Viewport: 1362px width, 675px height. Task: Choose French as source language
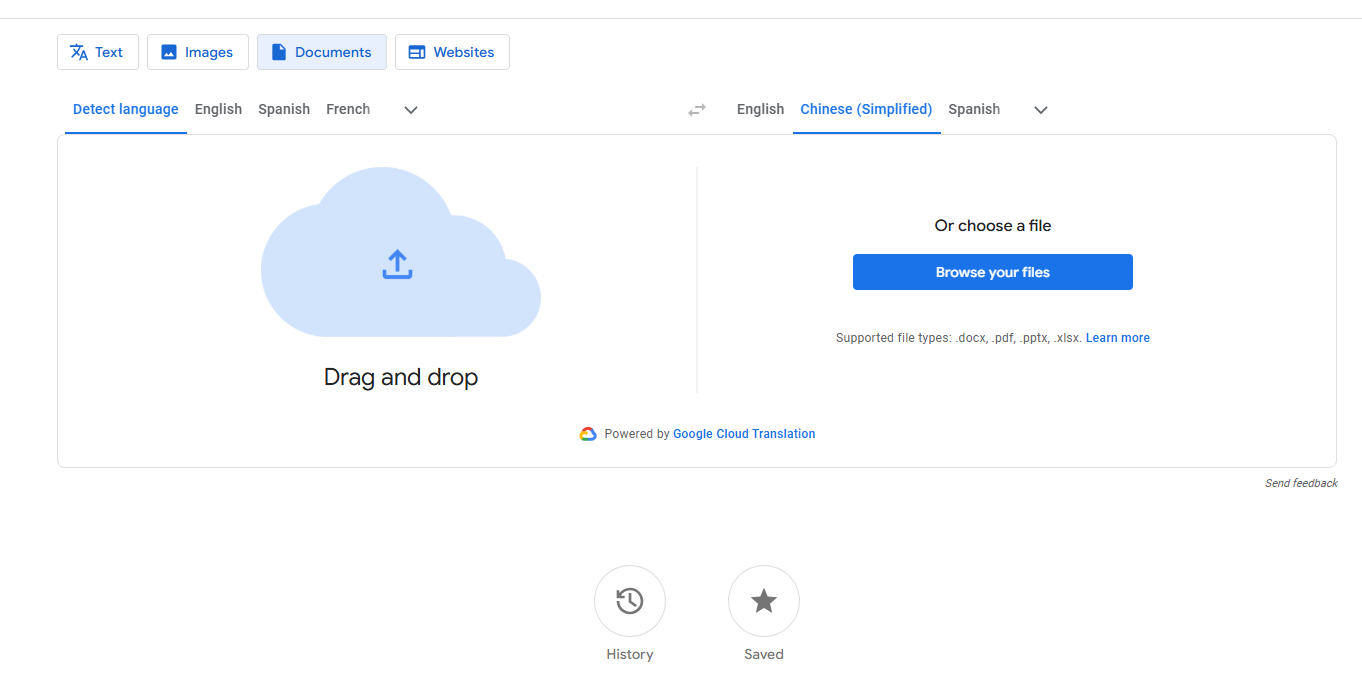(x=348, y=109)
